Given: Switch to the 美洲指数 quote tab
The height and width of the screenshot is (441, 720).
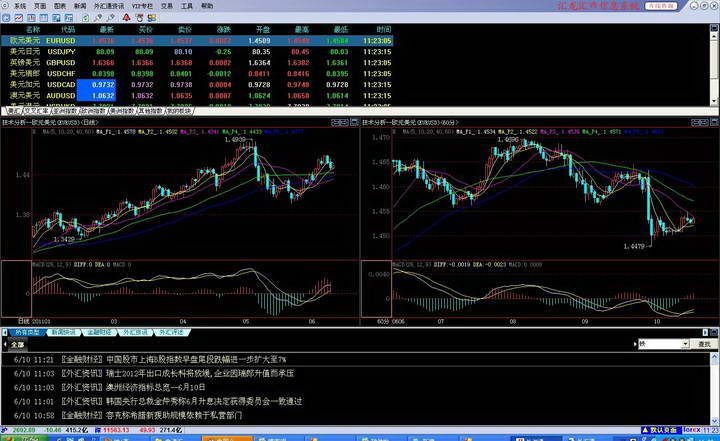Looking at the screenshot, I should [x=122, y=111].
